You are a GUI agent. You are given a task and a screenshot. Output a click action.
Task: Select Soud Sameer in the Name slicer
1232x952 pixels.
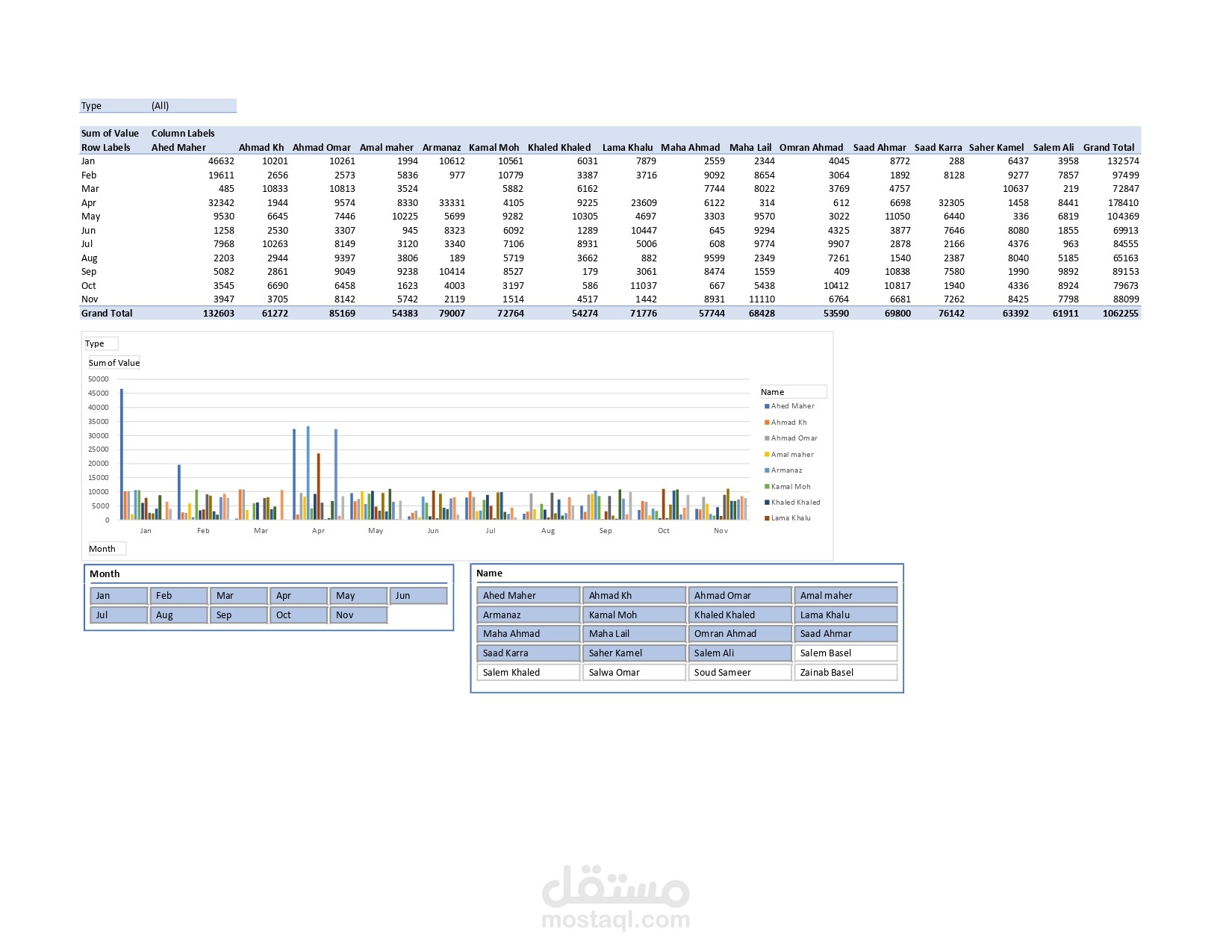(740, 672)
